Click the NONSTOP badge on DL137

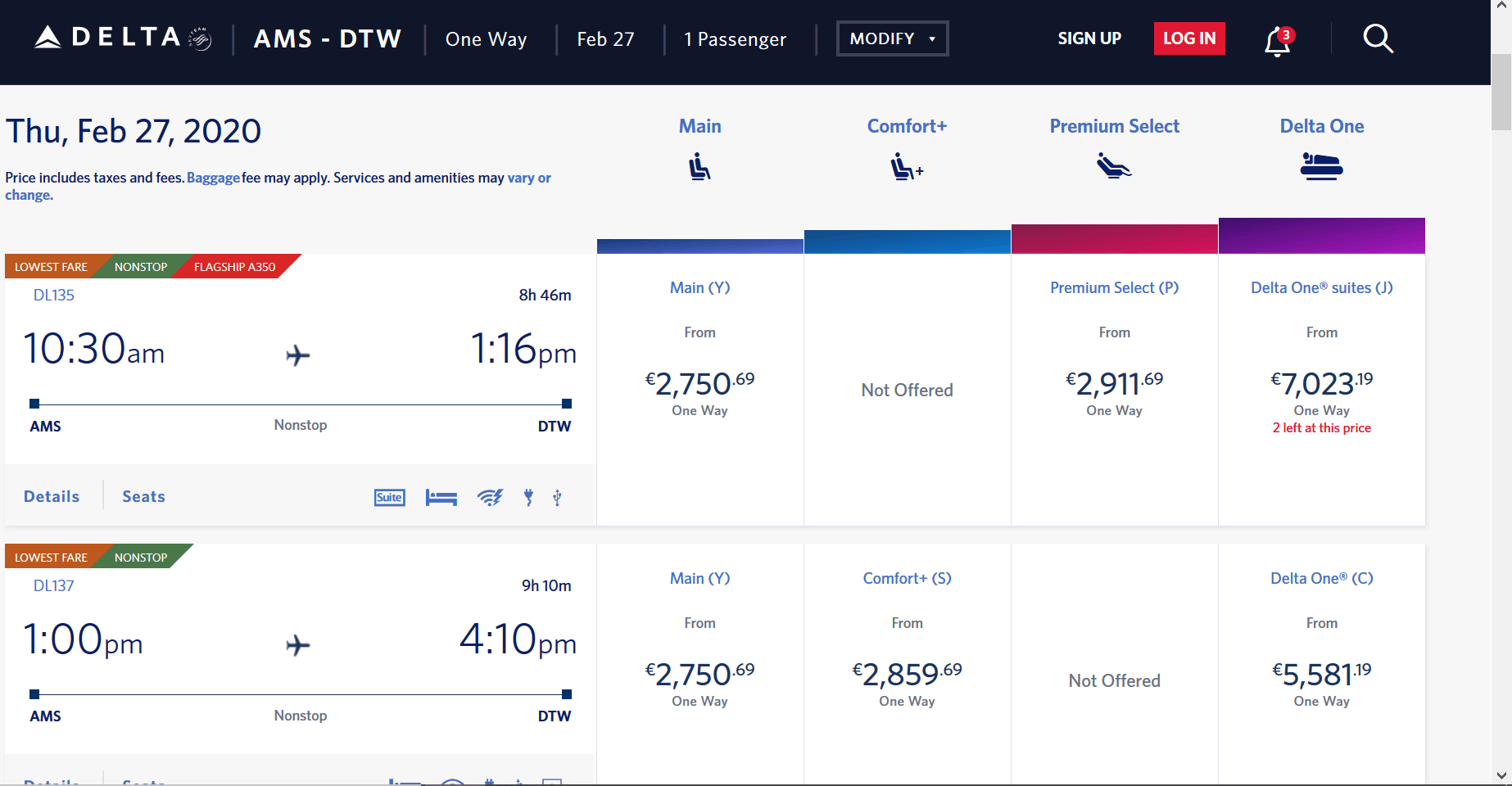click(141, 558)
